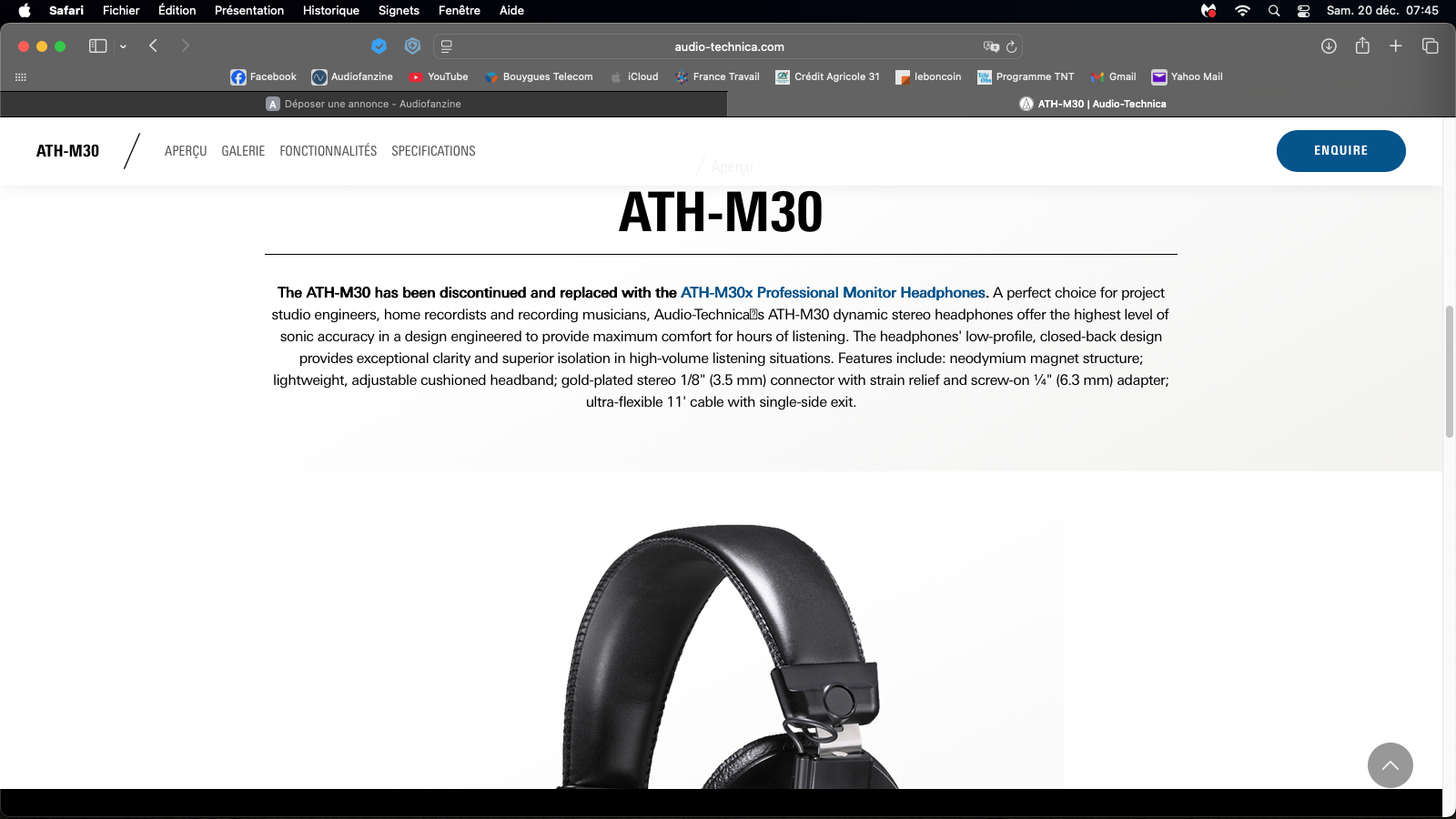This screenshot has height=819, width=1456.
Task: Open the Fichier menu
Action: tap(121, 10)
